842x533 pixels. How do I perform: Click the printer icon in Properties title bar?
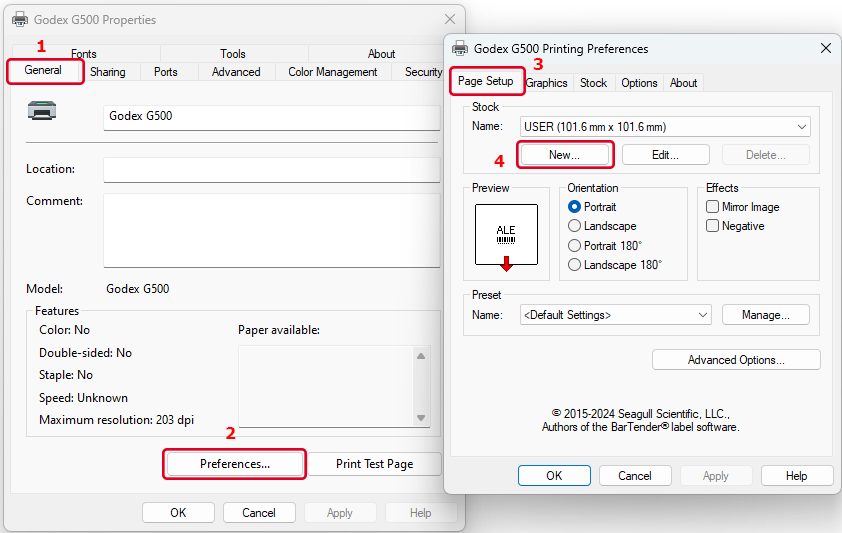click(x=20, y=20)
